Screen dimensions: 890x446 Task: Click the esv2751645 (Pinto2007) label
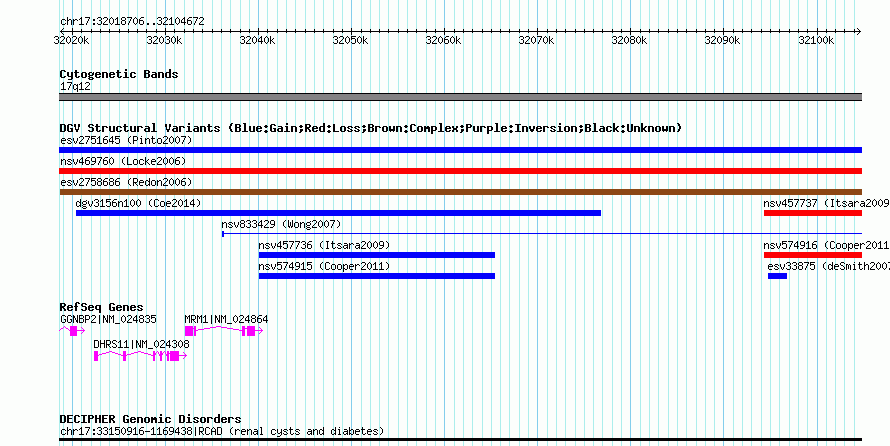[x=126, y=140]
